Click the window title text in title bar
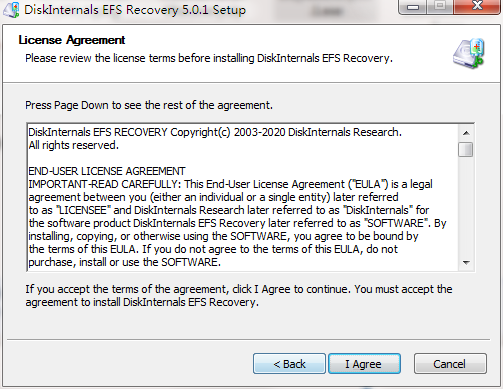Image resolution: width=503 pixels, height=389 pixels. 135,10
